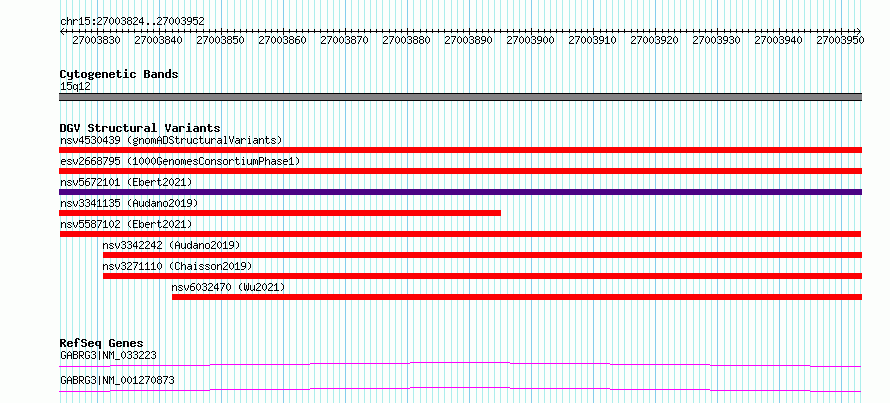Select the purple bar for nsv5672101
The height and width of the screenshot is (403, 890).
(460, 192)
